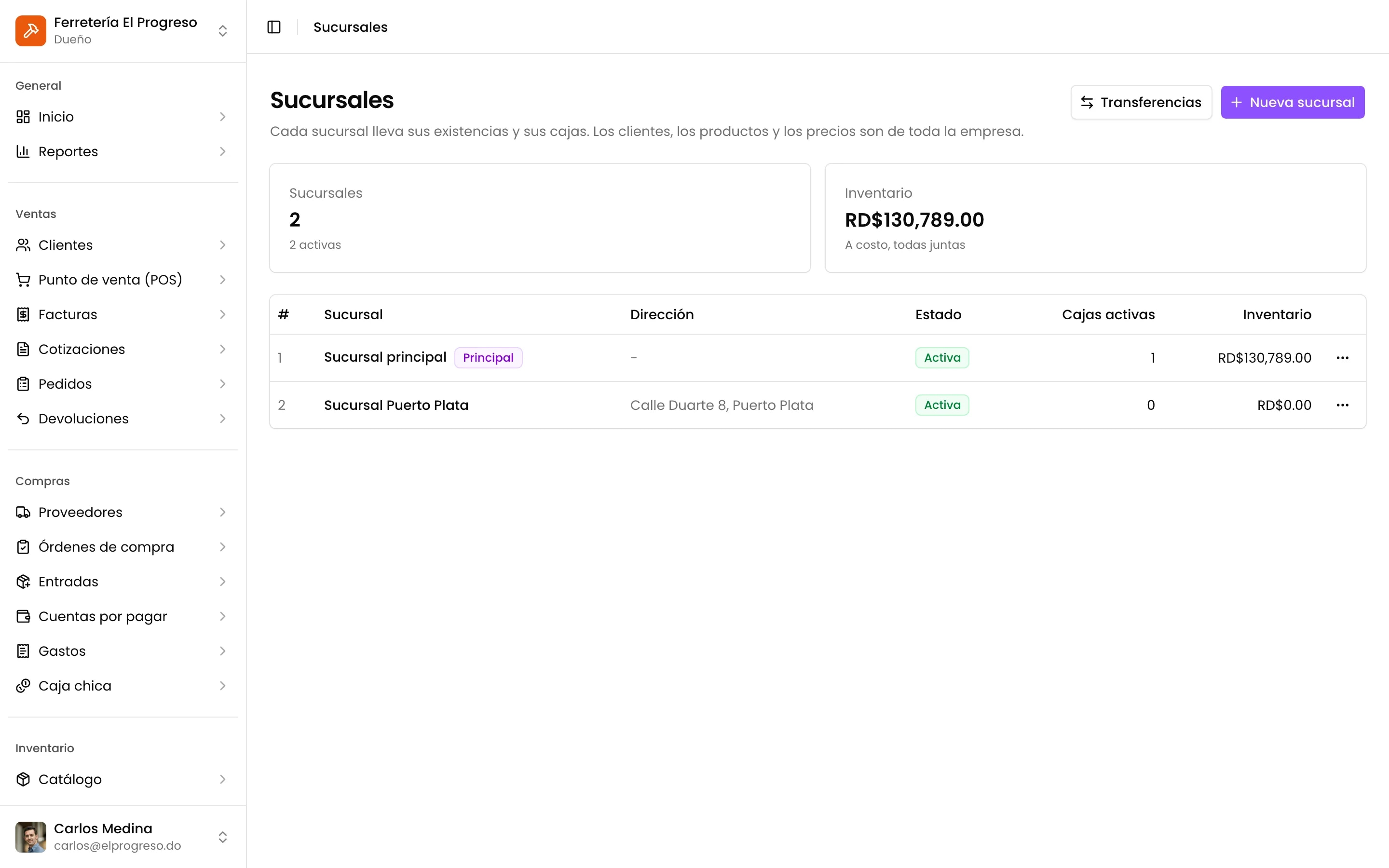Image resolution: width=1389 pixels, height=868 pixels.
Task: Open the Proveedores menu item
Action: tap(123, 513)
